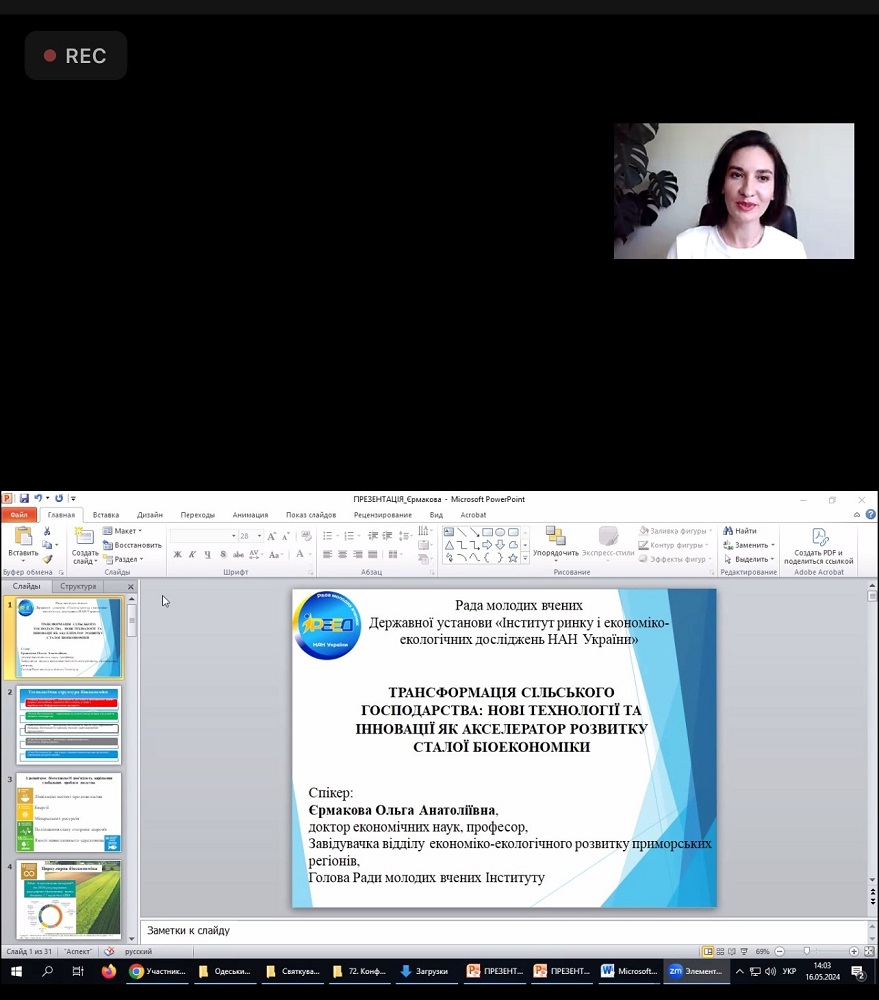Open Firefox from the Windows taskbar
Viewport: 879px width, 1000px height.
pyautogui.click(x=108, y=971)
